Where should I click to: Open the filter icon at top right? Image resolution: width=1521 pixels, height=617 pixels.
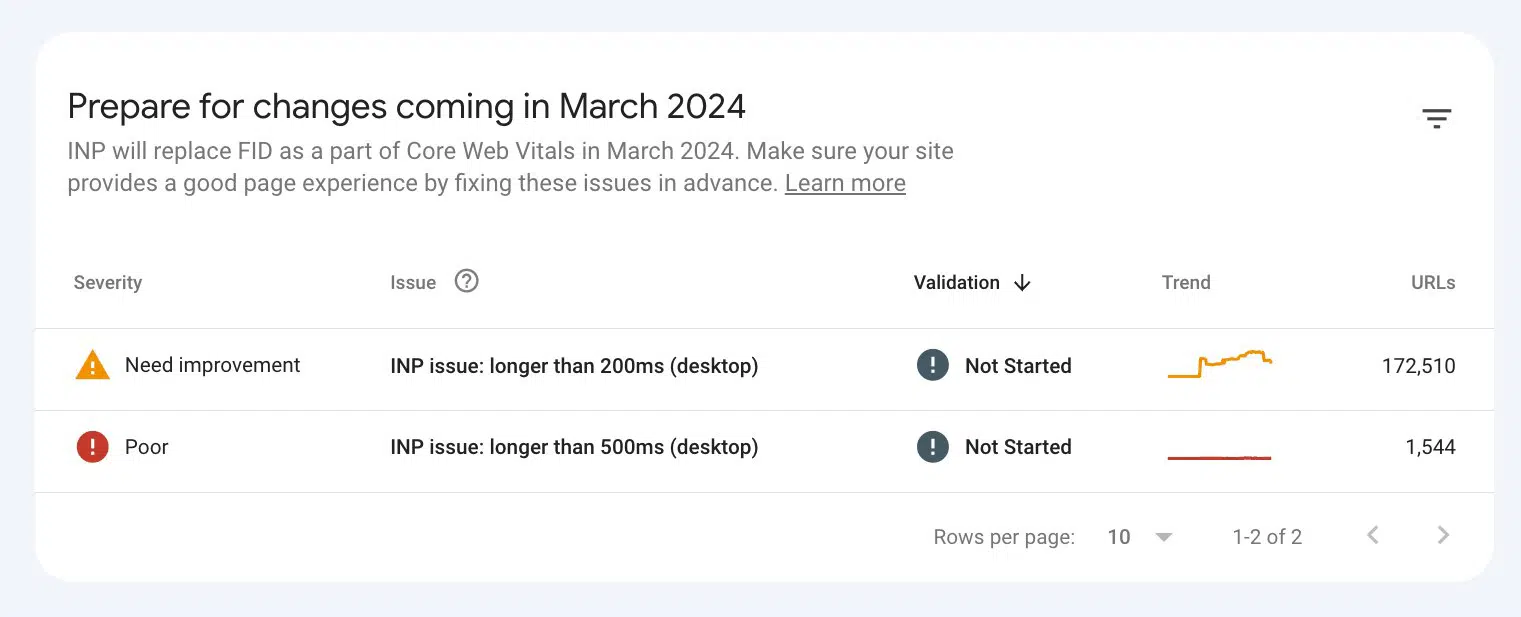coord(1437,119)
